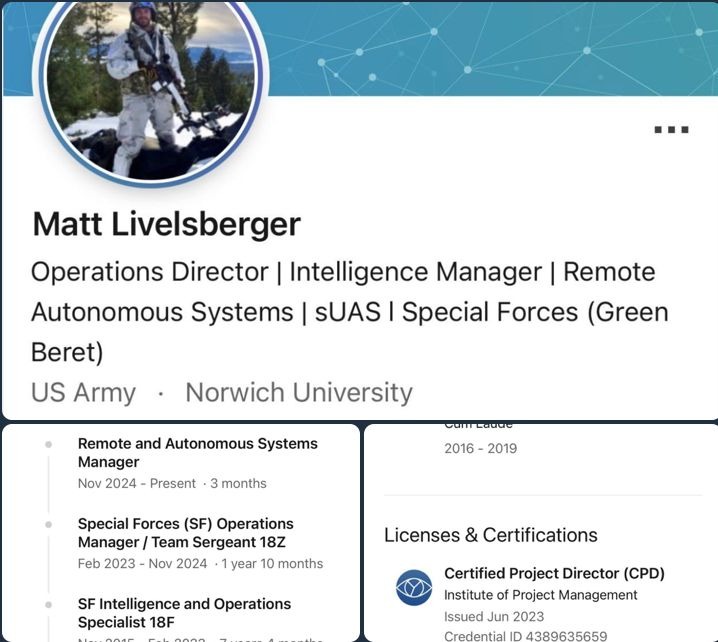The image size is (718, 642).
Task: Click the Institute of Project Management issuer text
Action: 540,595
